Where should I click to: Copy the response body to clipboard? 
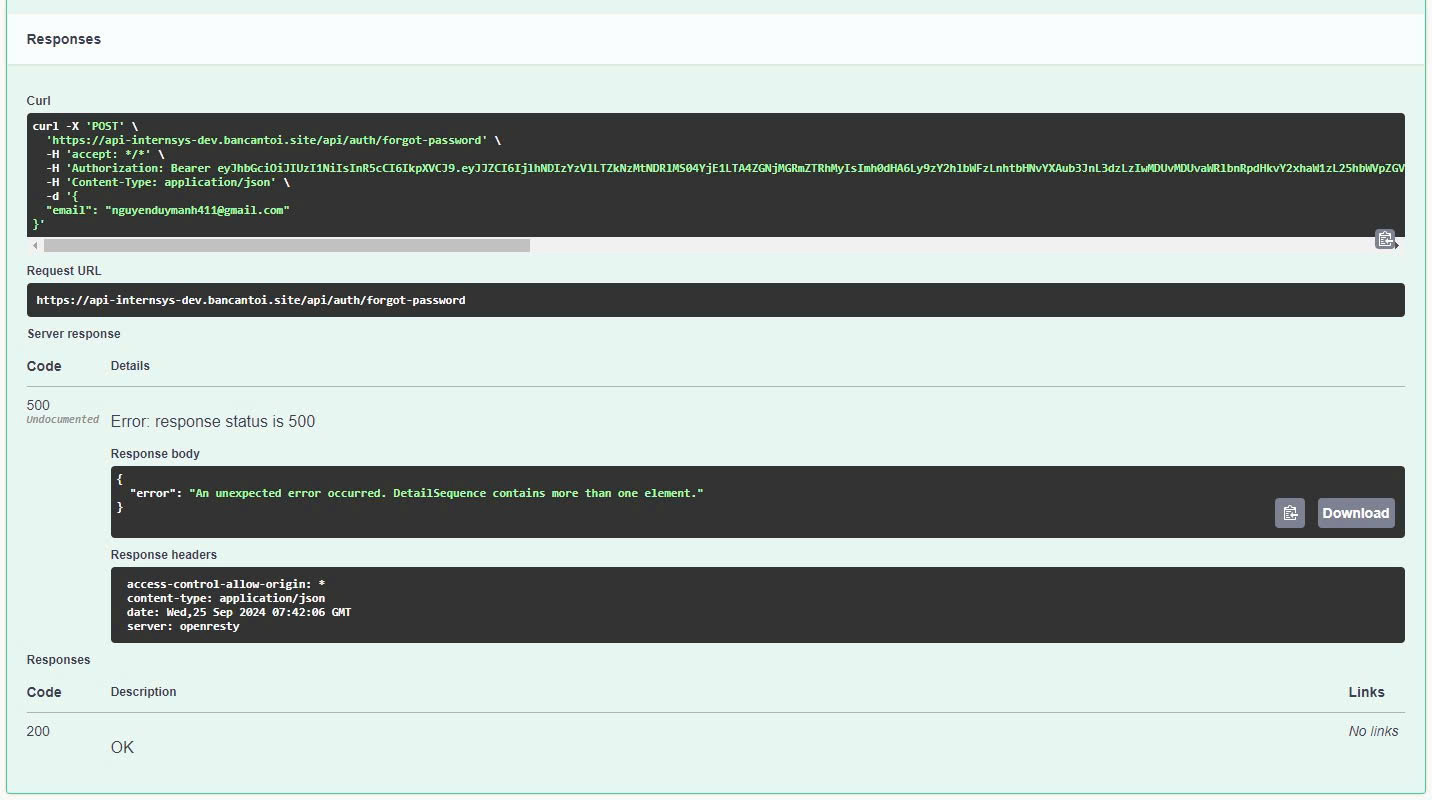pyautogui.click(x=1289, y=513)
